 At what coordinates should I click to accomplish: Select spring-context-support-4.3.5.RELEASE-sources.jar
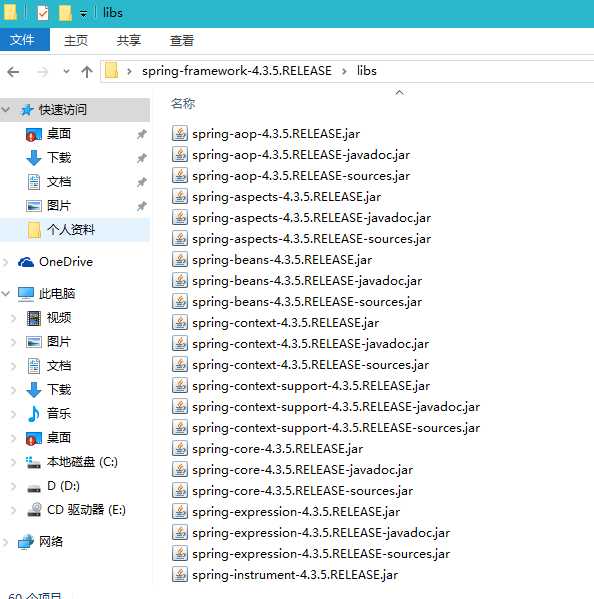(336, 428)
